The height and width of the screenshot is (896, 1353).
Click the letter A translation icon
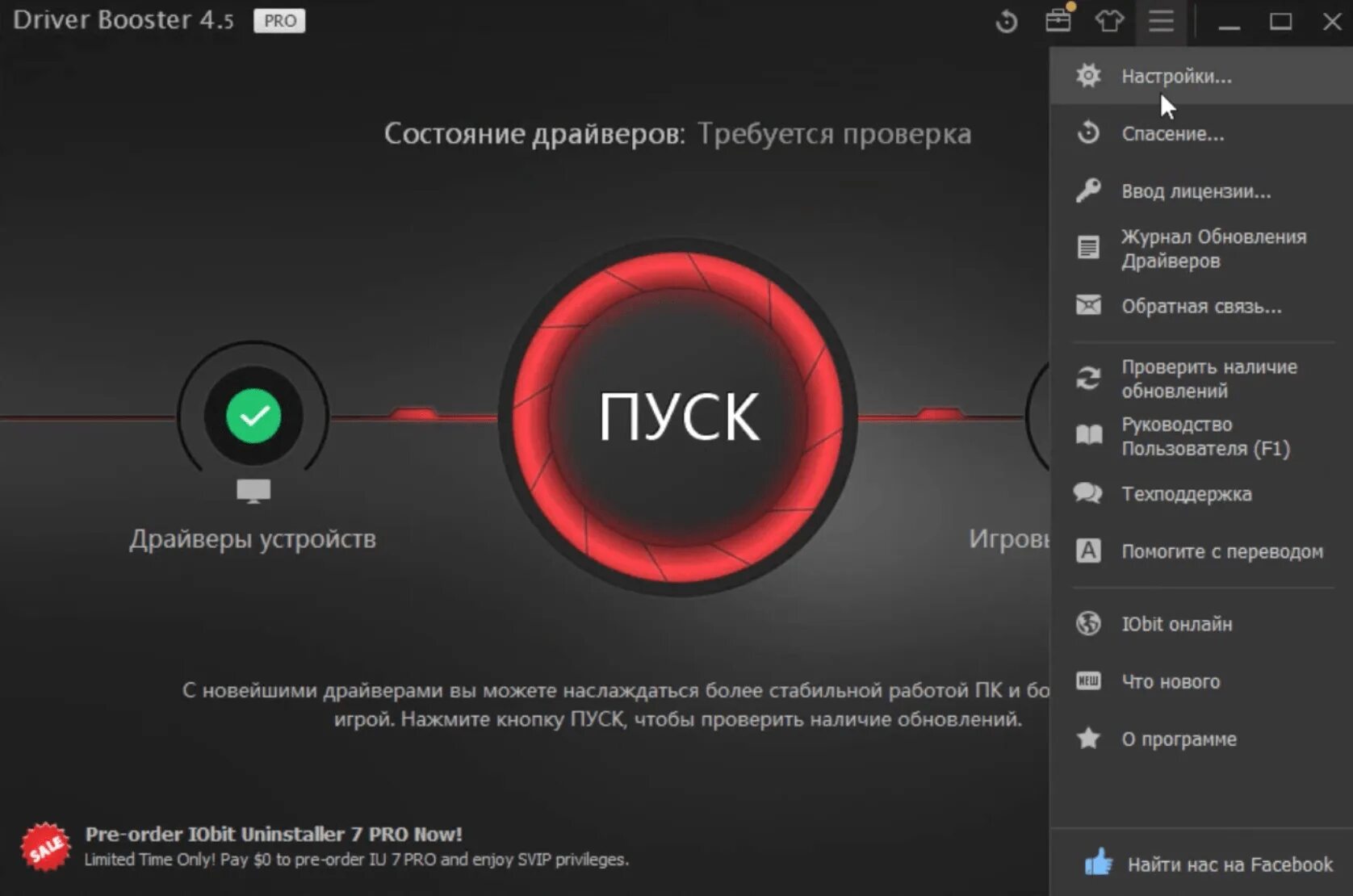1088,551
